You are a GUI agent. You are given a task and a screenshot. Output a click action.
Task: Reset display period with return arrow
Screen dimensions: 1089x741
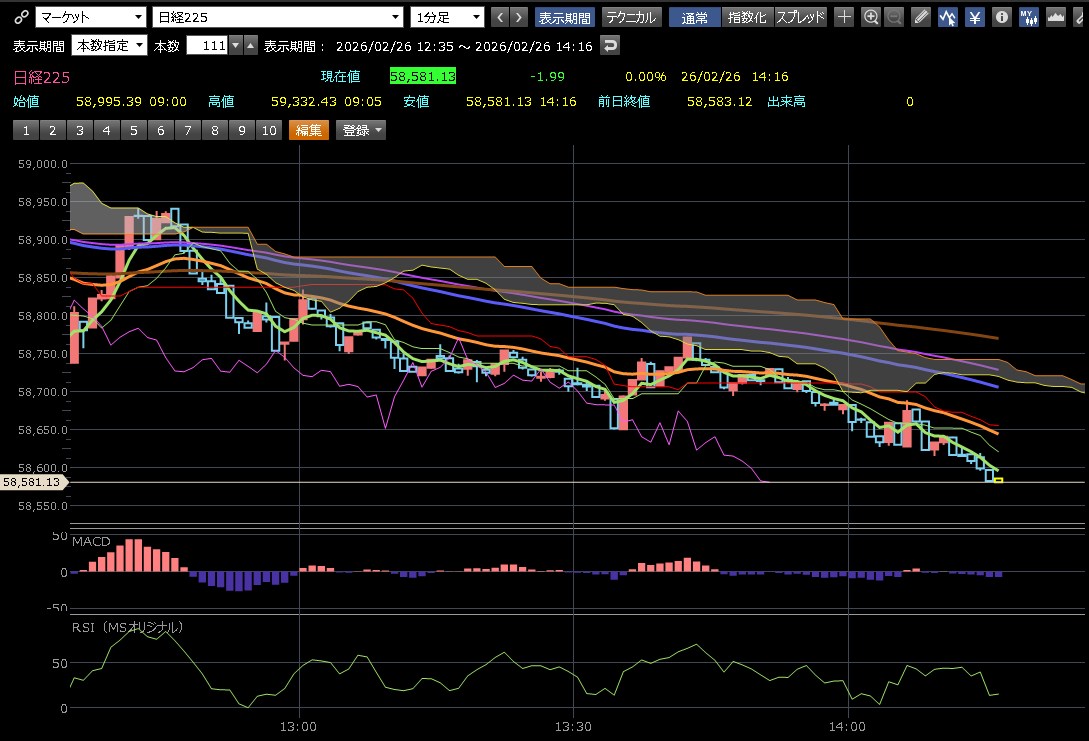coord(610,45)
